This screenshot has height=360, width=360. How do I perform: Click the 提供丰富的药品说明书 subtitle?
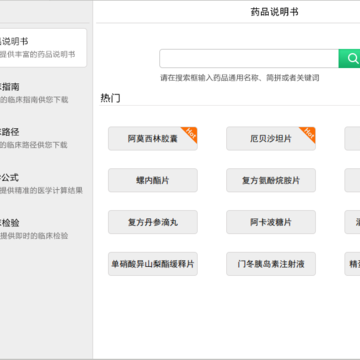(x=37, y=55)
